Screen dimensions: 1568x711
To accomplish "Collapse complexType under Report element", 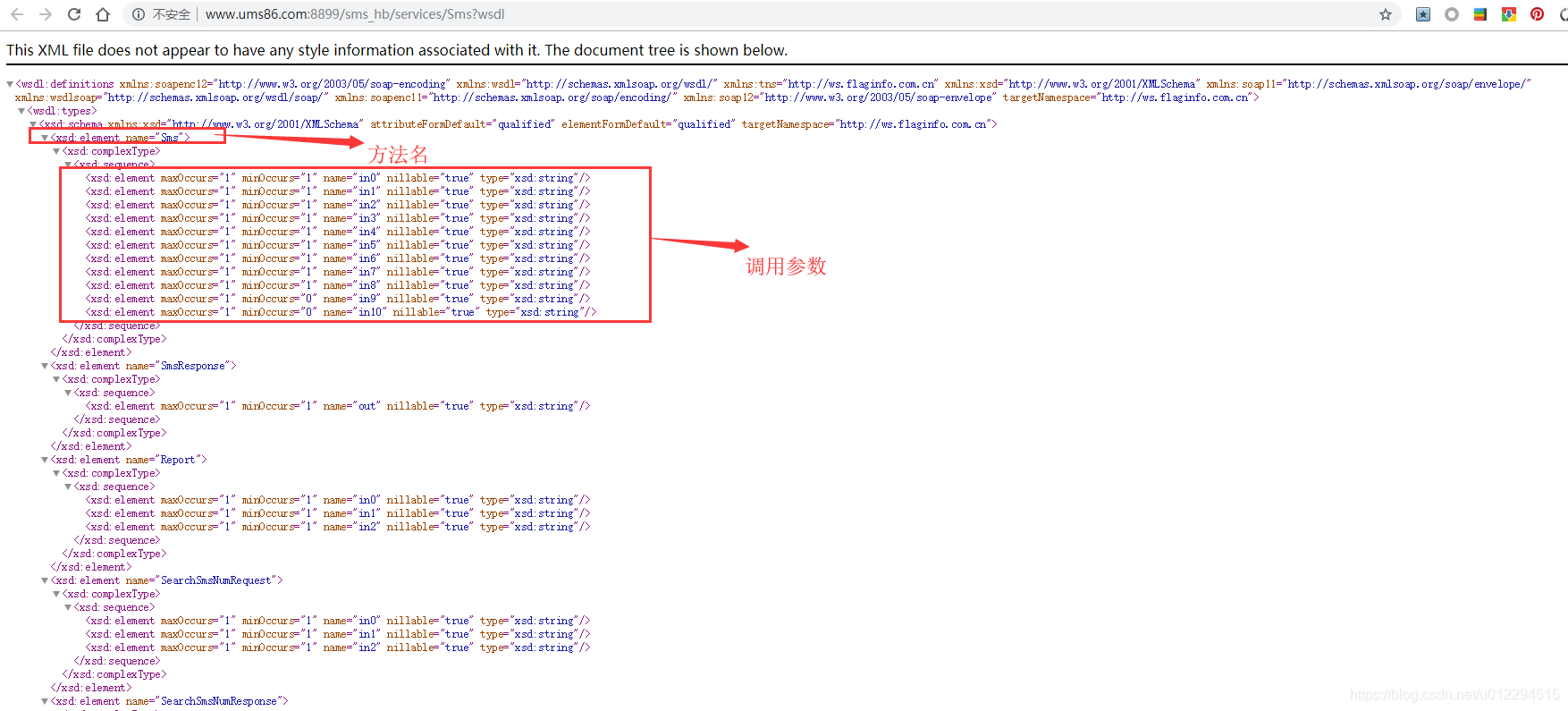I will click(x=56, y=473).
